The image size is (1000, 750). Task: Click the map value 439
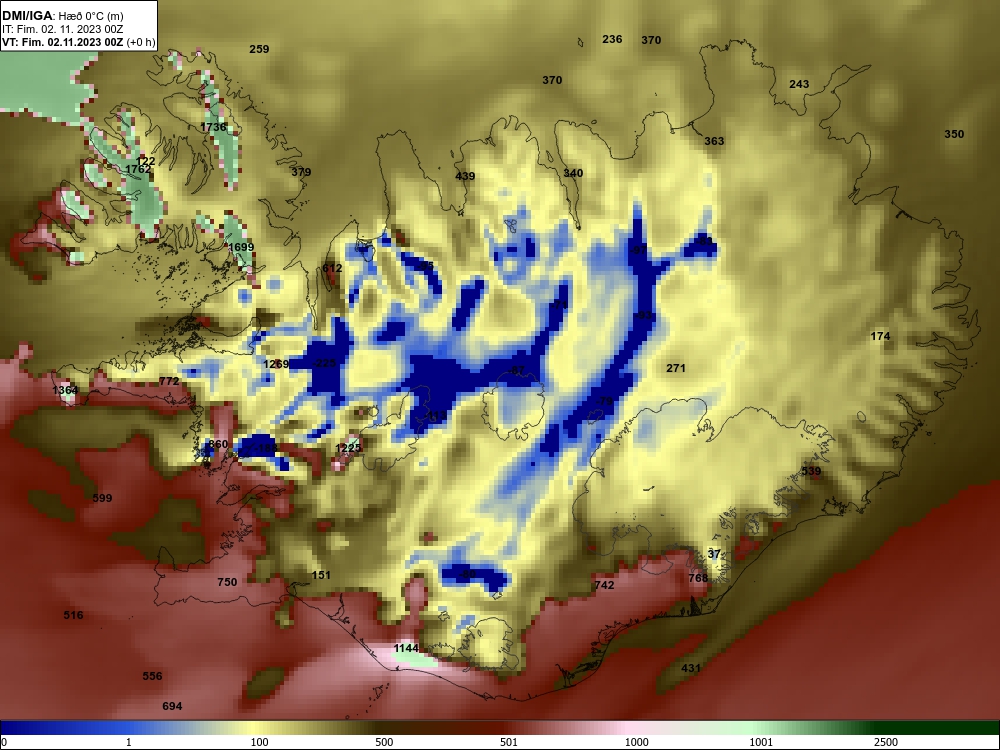pyautogui.click(x=465, y=177)
